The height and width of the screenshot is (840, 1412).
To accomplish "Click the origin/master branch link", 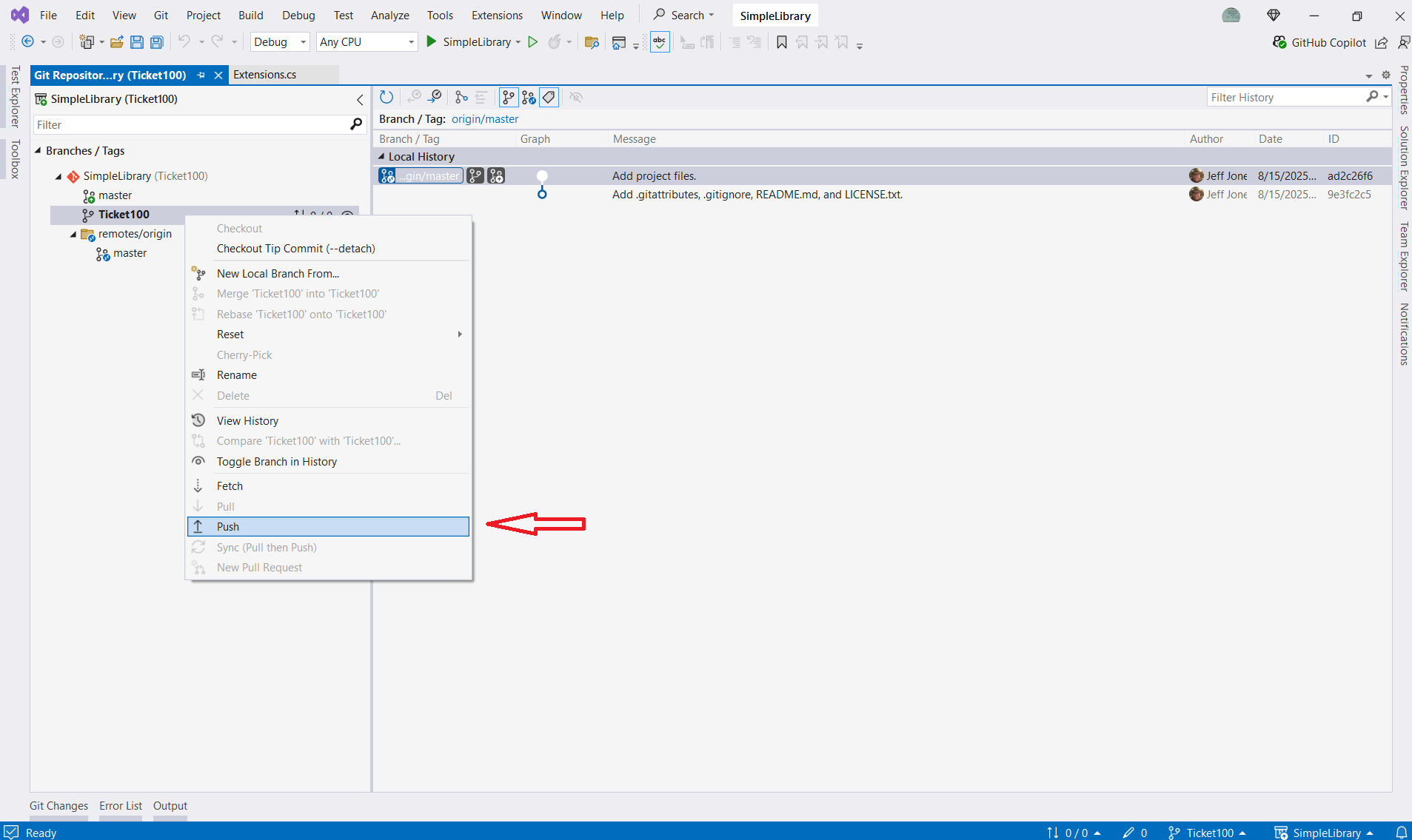I will pos(485,119).
